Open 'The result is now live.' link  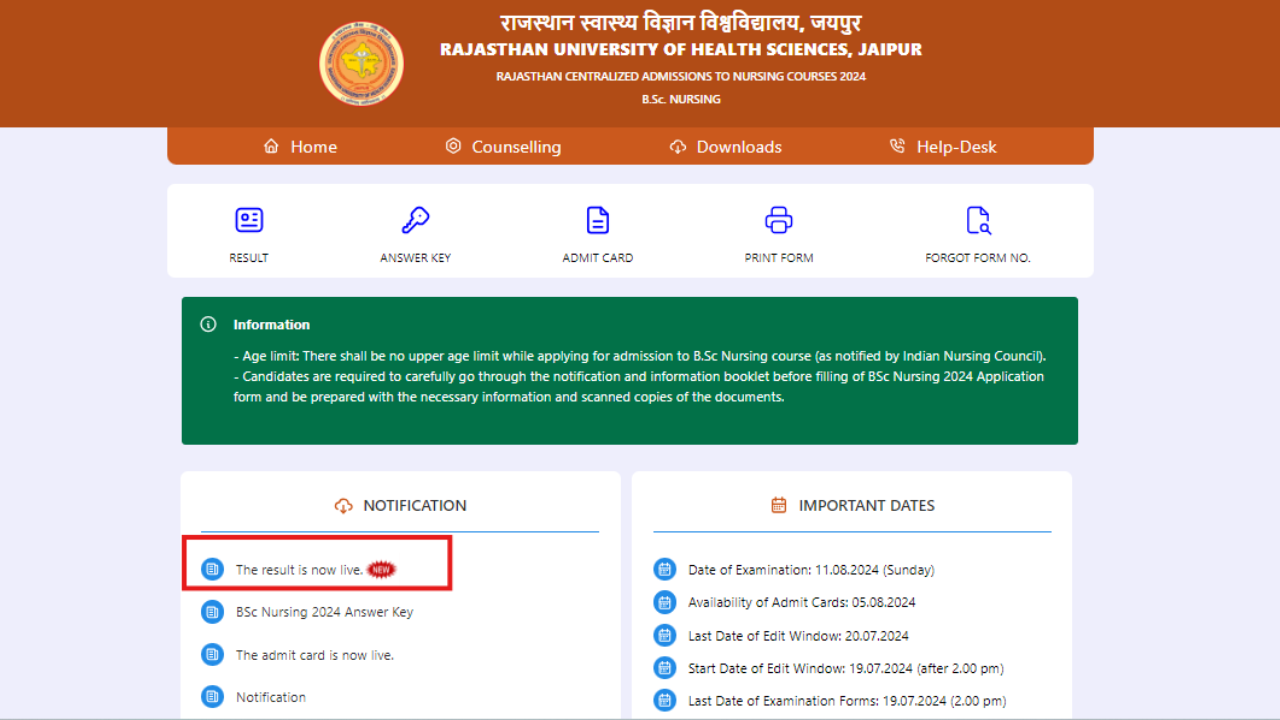tap(299, 570)
